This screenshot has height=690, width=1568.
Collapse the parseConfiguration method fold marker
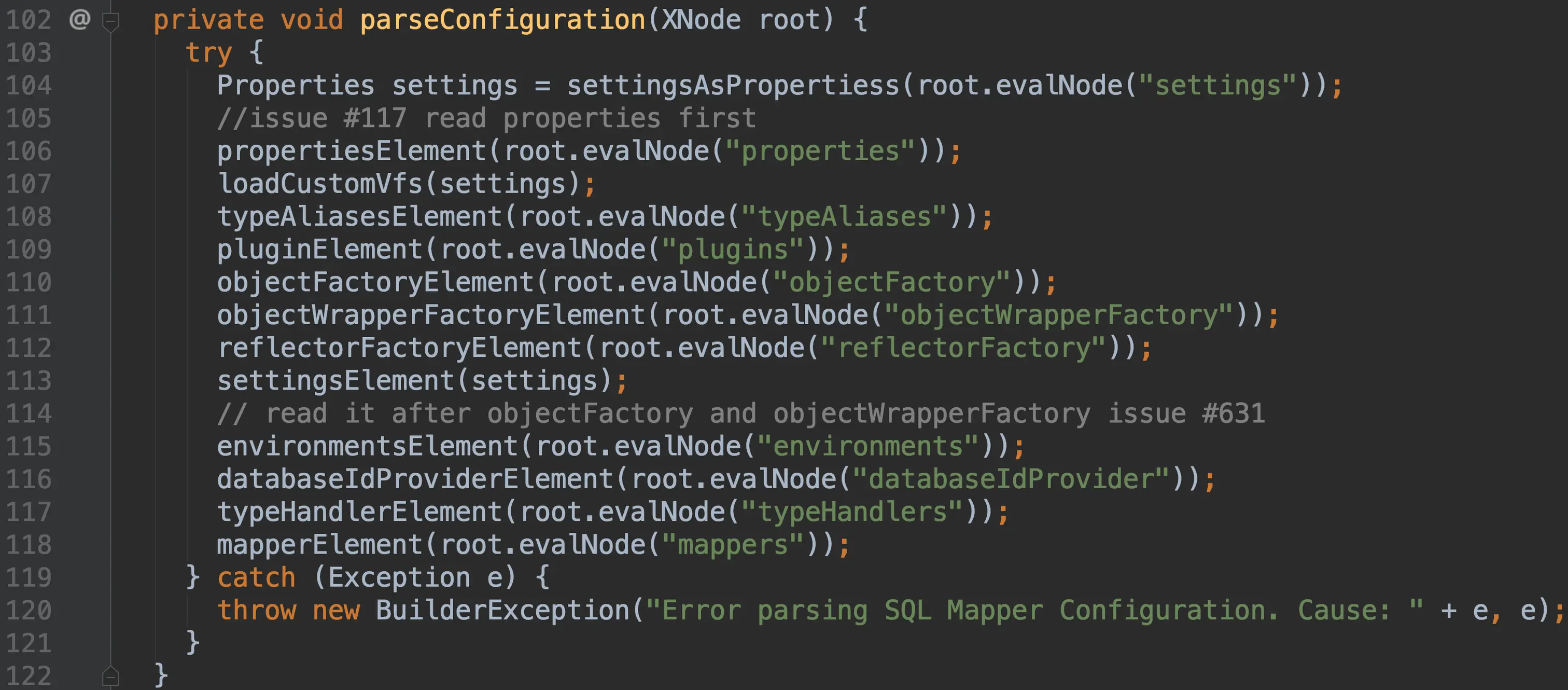click(110, 22)
